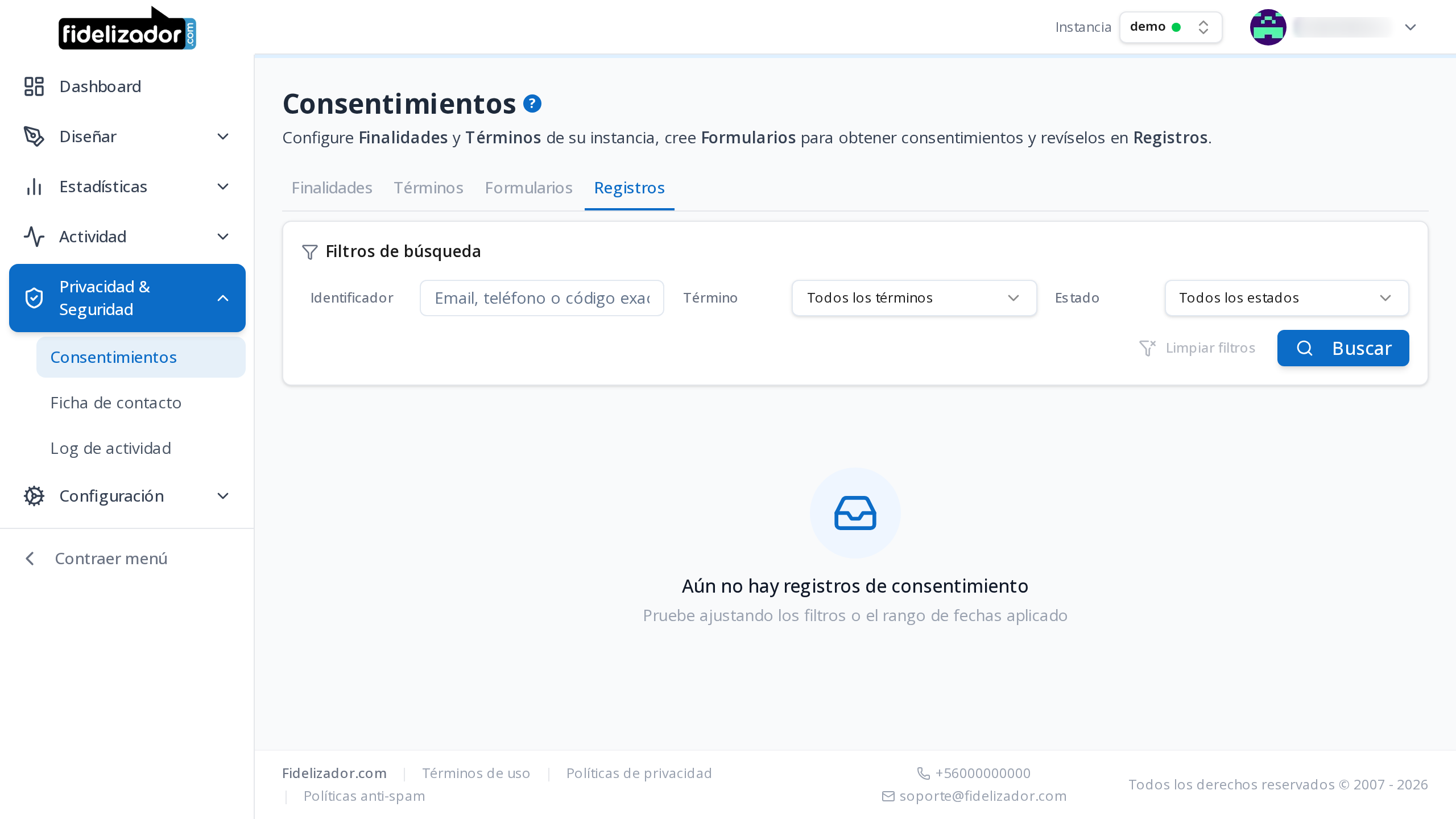The image size is (1456, 819).
Task: Open Consentimientos in sidebar
Action: click(x=141, y=357)
